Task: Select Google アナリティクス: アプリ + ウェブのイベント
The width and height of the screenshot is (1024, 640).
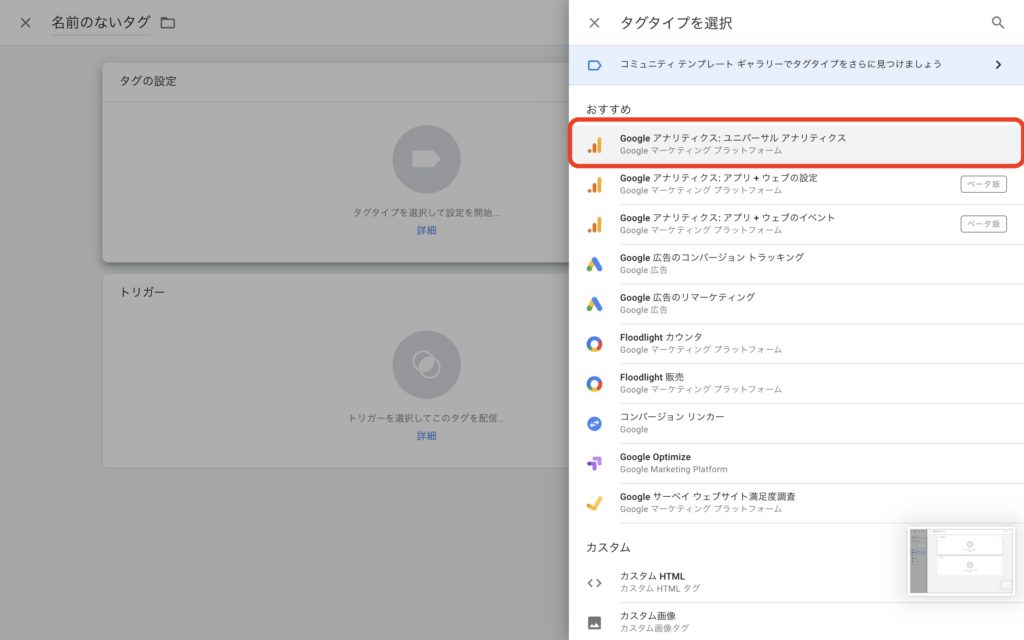Action: point(796,224)
